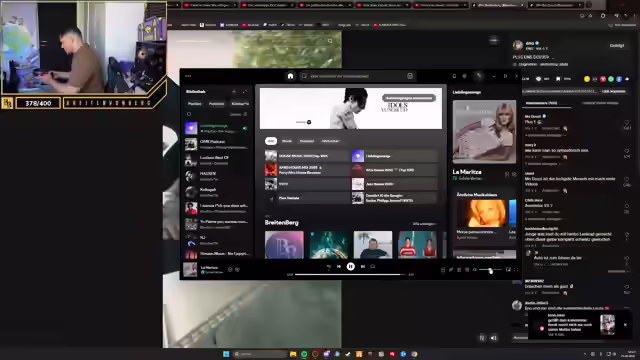640x360 pixels.
Task: Mute Spotify via speaker icon
Action: [475, 270]
